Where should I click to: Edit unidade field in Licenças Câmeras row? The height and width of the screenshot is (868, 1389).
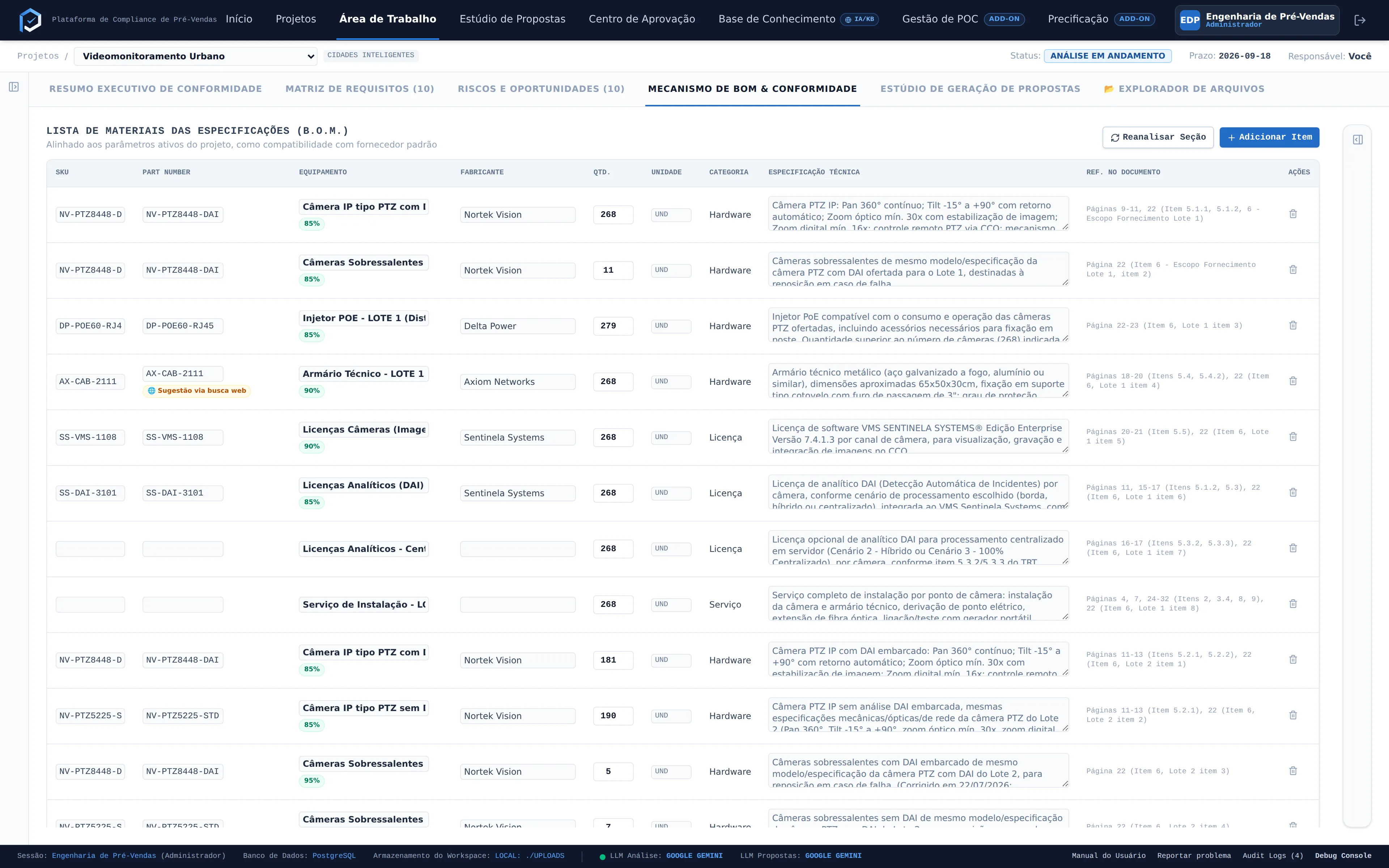point(671,438)
